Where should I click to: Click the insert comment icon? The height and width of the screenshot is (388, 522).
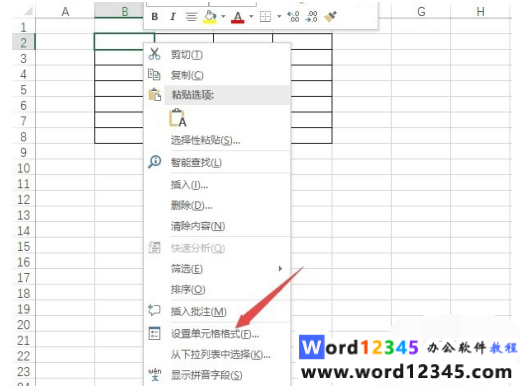[154, 310]
